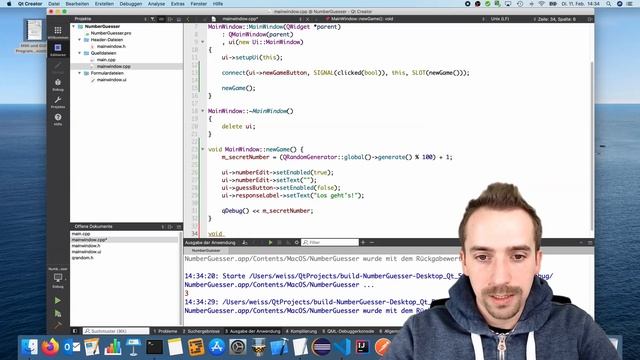Switch to 1 Probleme output pane
Image resolution: width=640 pixels, height=360 pixels.
(x=165, y=331)
